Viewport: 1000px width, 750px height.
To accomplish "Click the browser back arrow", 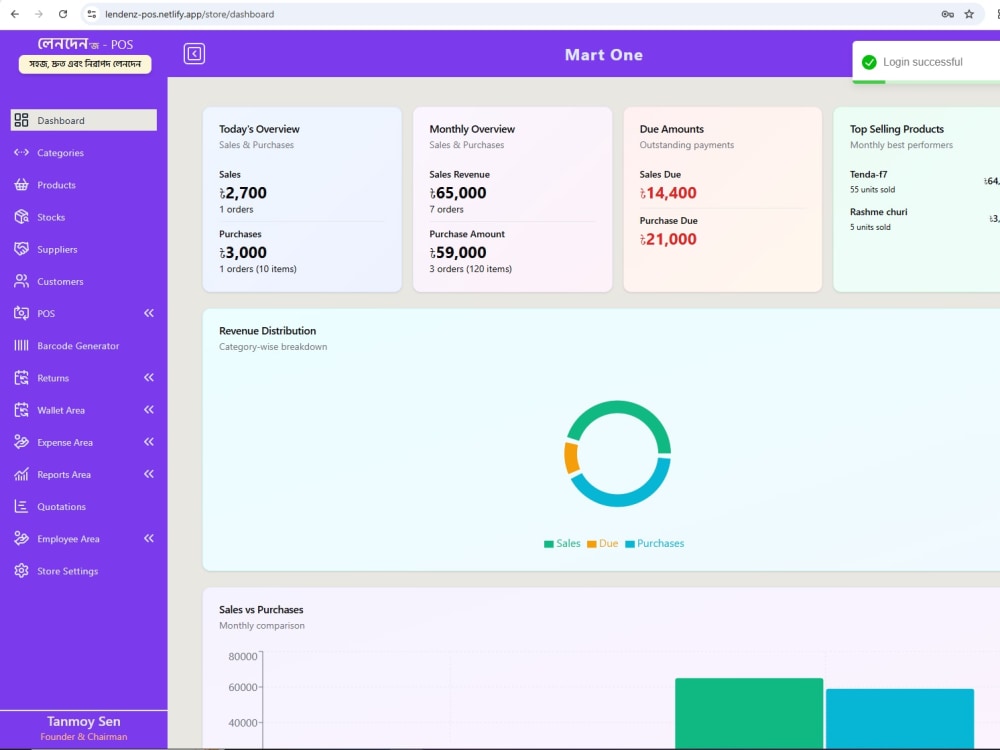I will point(15,14).
